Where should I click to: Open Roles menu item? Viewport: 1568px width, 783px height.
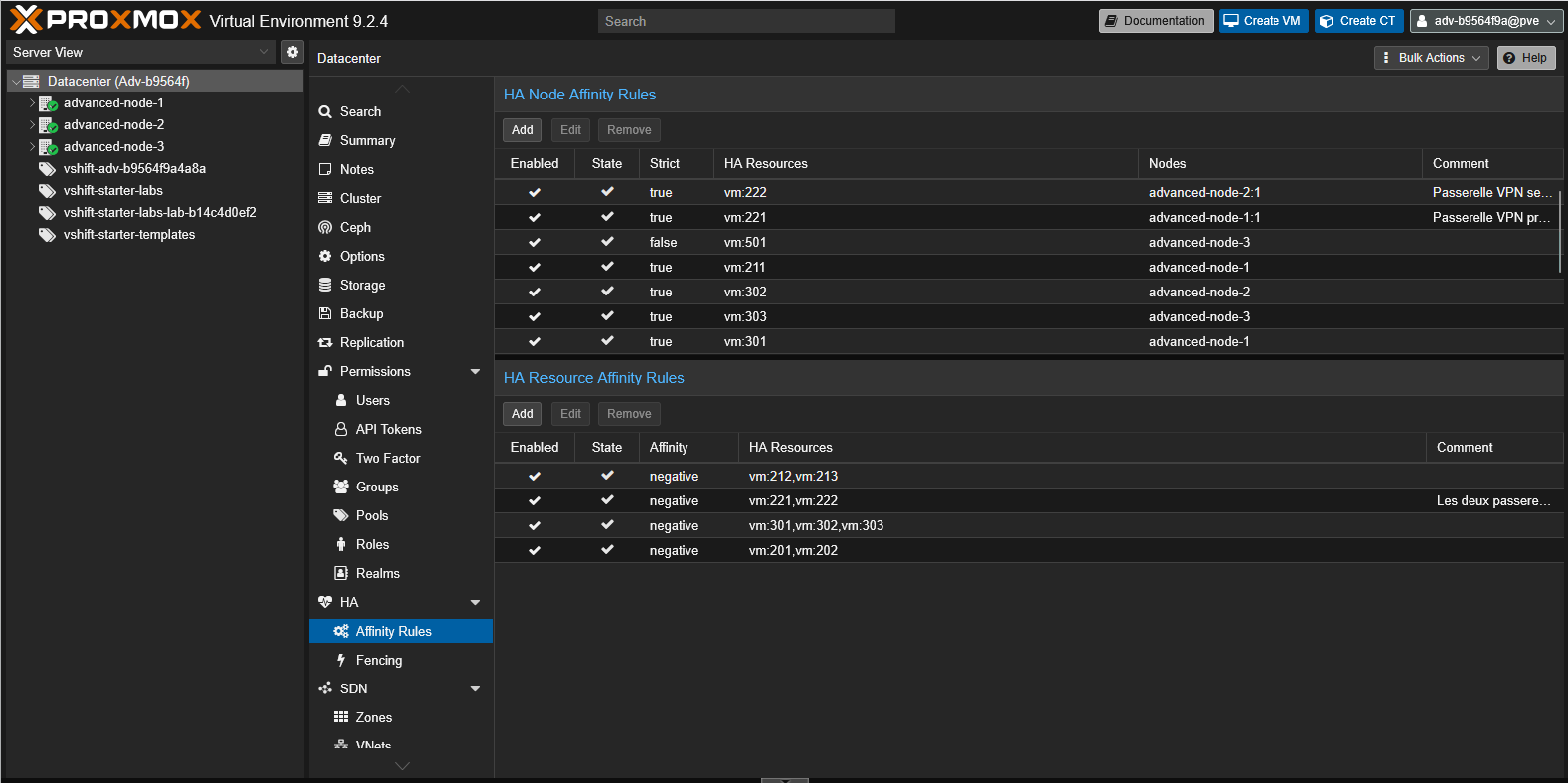401,545
